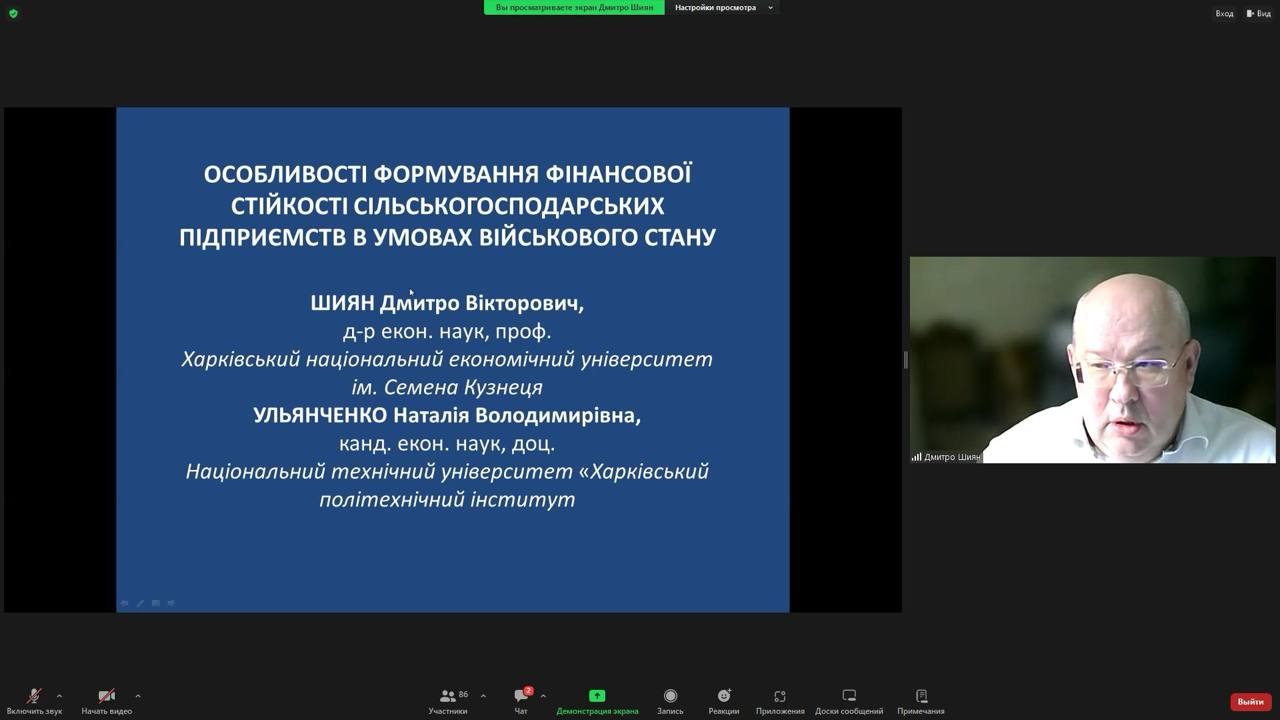Open the Участники participants panel
Image resolution: width=1280 pixels, height=720 pixels.
pos(448,701)
